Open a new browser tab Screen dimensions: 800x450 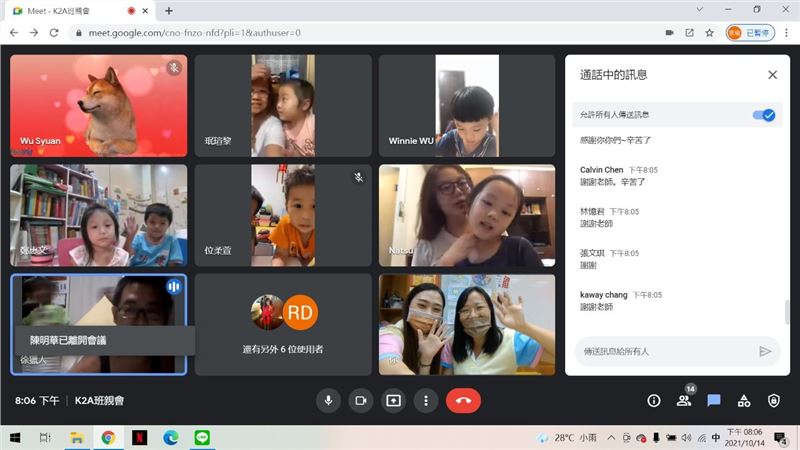(168, 10)
